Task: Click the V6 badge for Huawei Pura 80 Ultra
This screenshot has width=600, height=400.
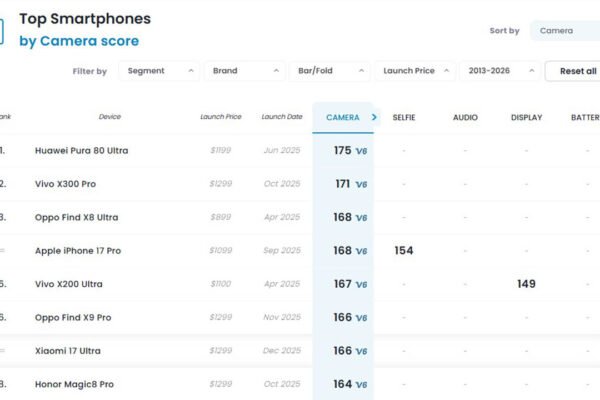Action: coord(361,151)
